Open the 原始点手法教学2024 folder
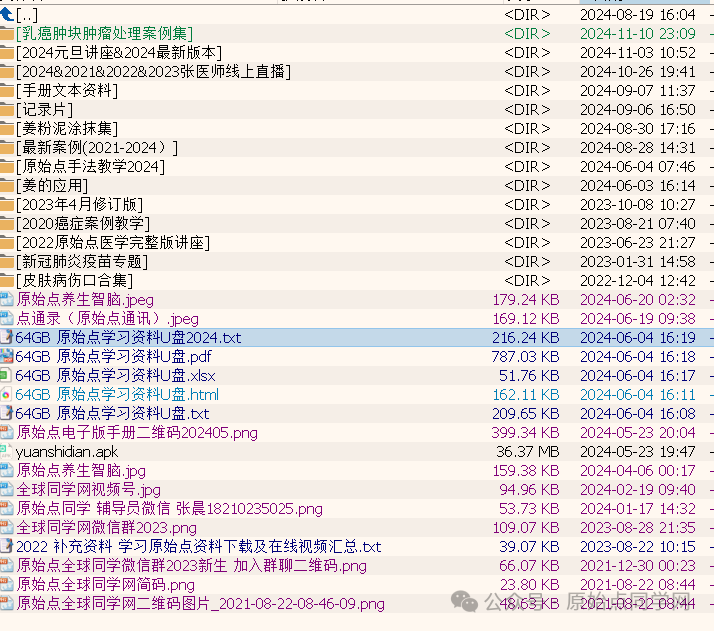 tap(90, 166)
